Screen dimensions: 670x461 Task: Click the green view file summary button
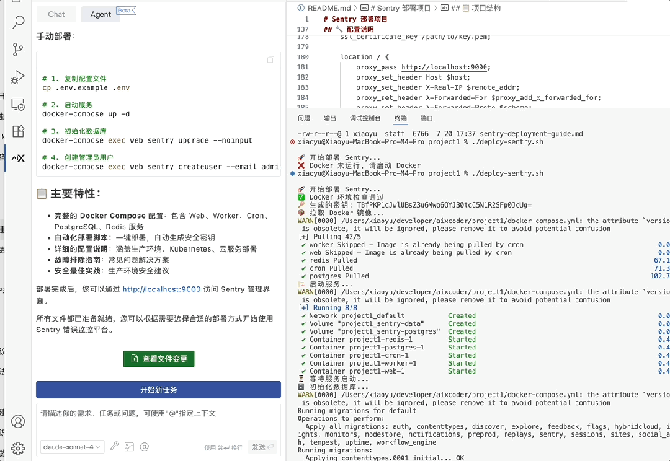click(x=159, y=358)
